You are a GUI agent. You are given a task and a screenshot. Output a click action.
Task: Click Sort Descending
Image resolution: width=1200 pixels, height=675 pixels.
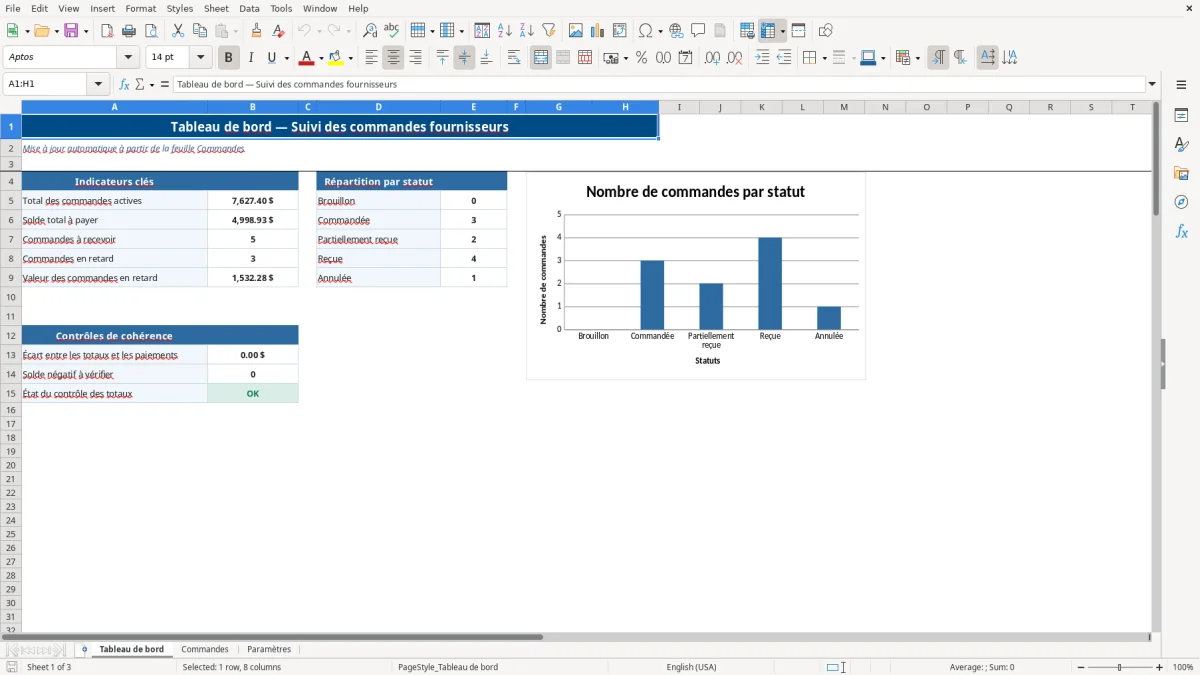[x=526, y=31]
